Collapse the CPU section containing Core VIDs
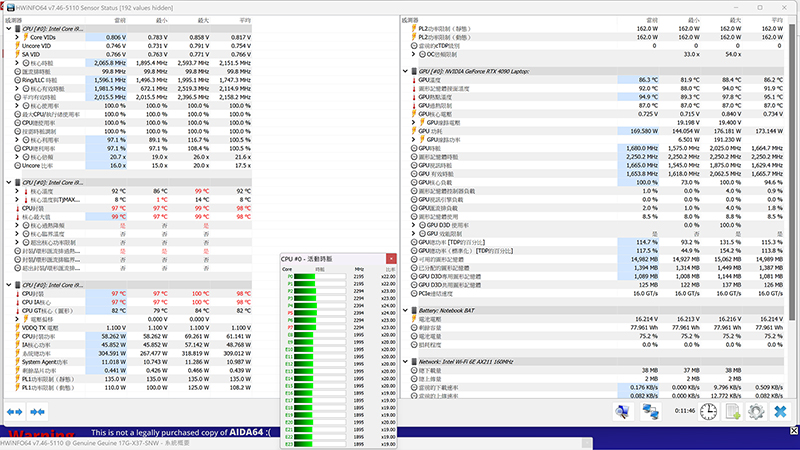This screenshot has height=450, width=800. 9,29
